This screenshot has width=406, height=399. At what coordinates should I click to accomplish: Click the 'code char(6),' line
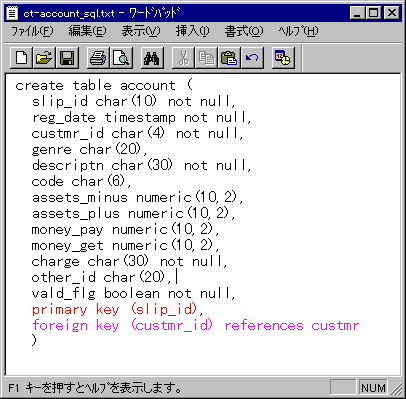[x=81, y=181]
